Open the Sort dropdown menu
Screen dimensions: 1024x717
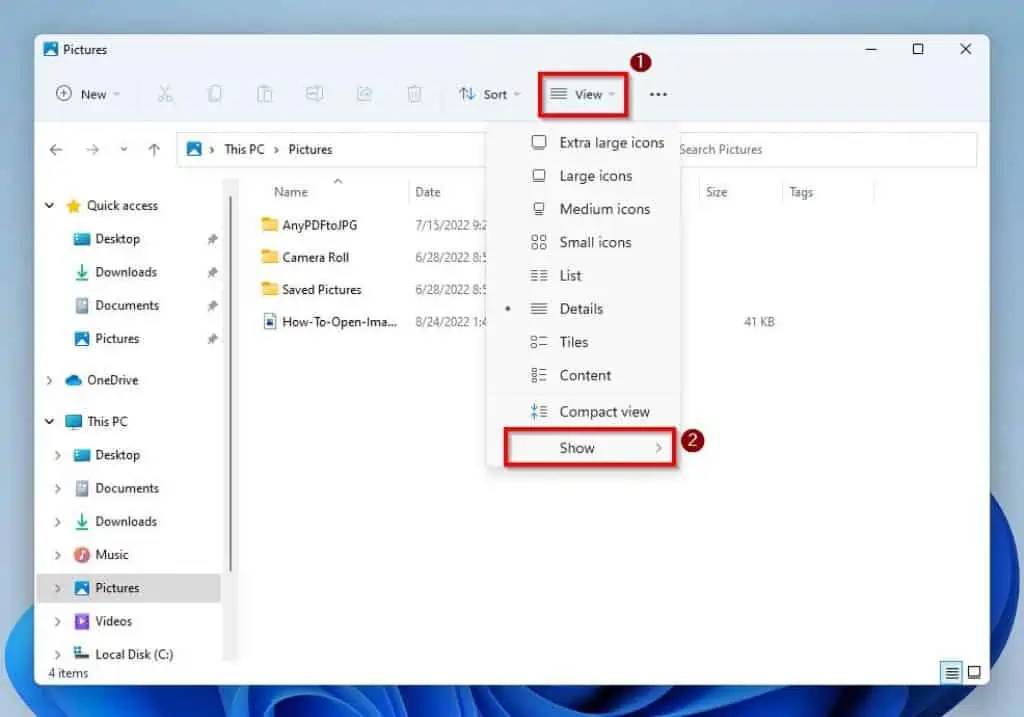point(489,95)
